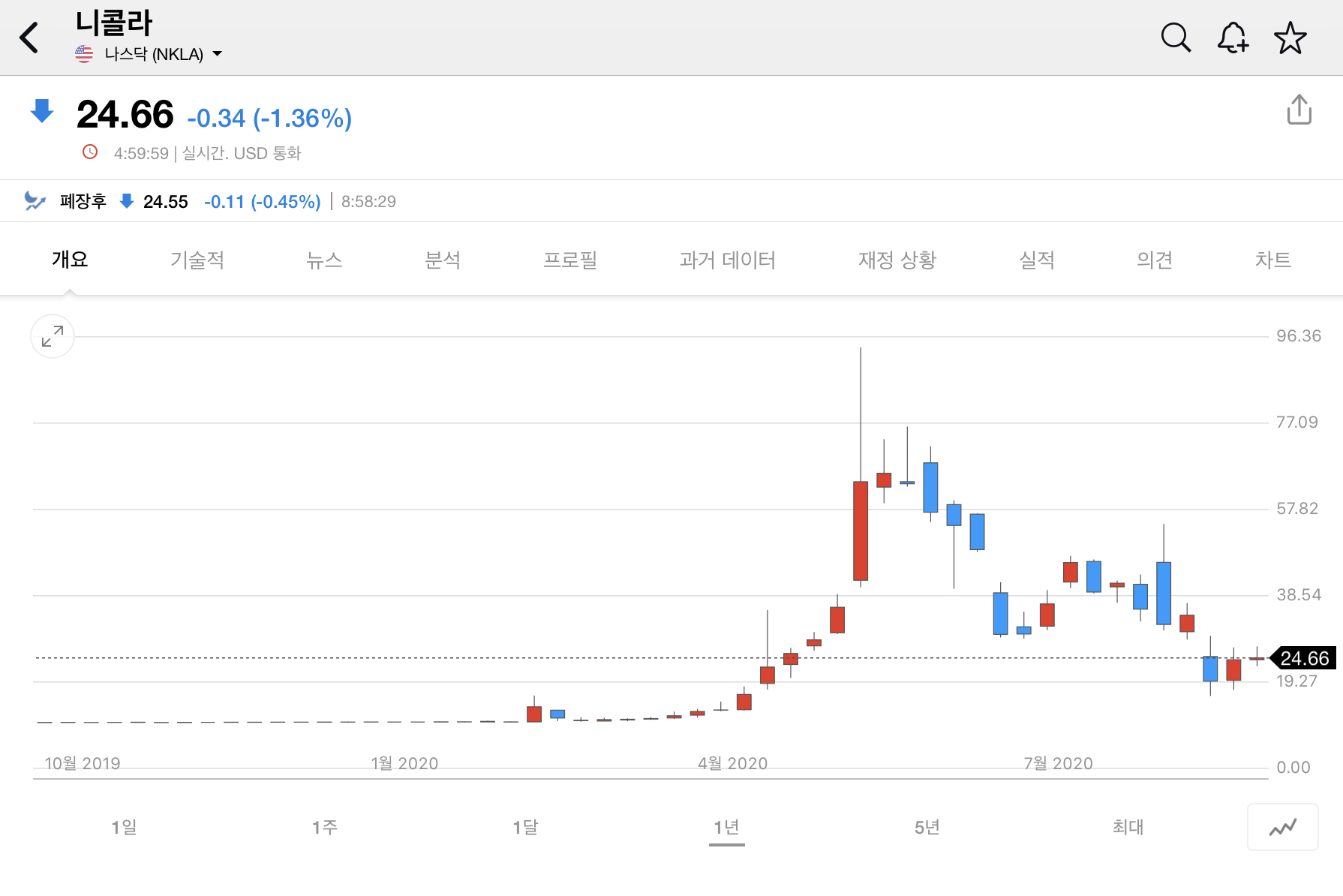Screen dimensions: 1343x896
Task: Click the 4월 2020 date label
Action: (732, 763)
